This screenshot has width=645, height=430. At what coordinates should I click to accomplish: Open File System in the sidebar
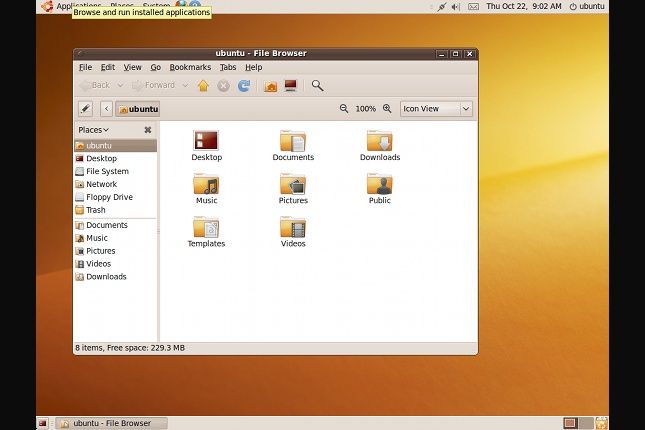tap(116, 171)
